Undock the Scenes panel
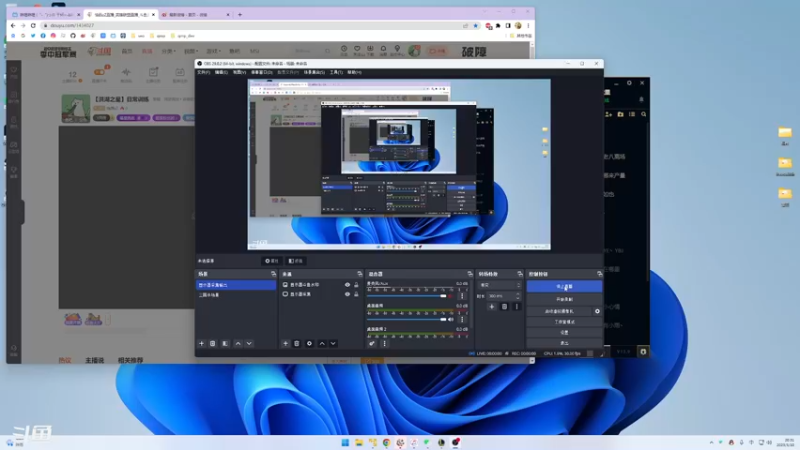Viewport: 800px width, 450px height. coord(273,274)
